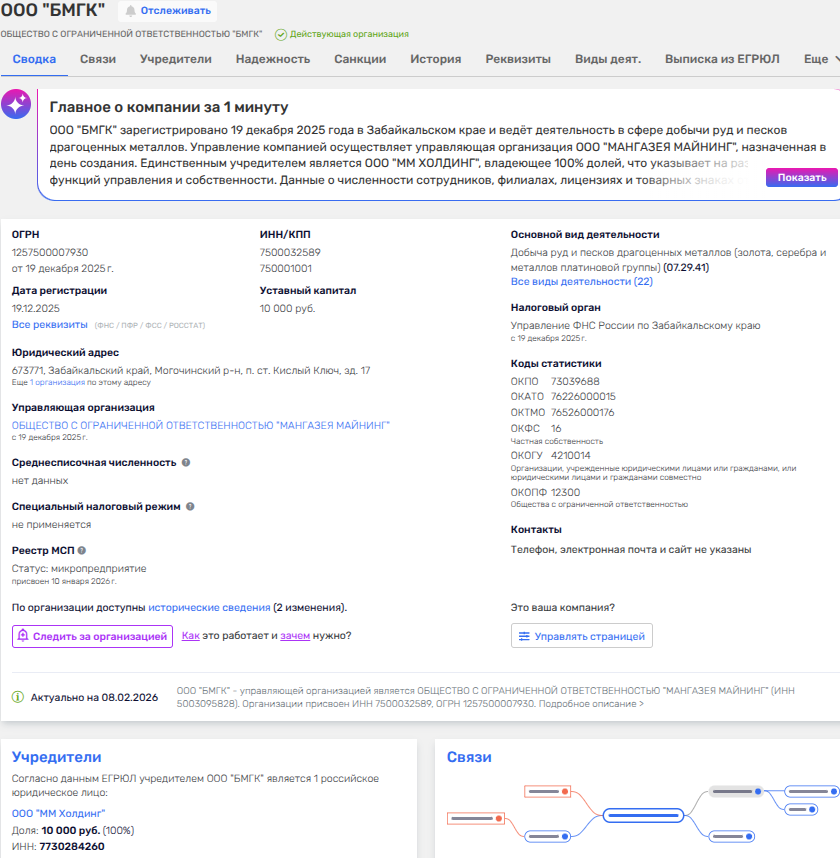Viewport: 840px width, 858px height.
Task: Click the info icon near Актуально на 08.02.2026
Action: 18,696
